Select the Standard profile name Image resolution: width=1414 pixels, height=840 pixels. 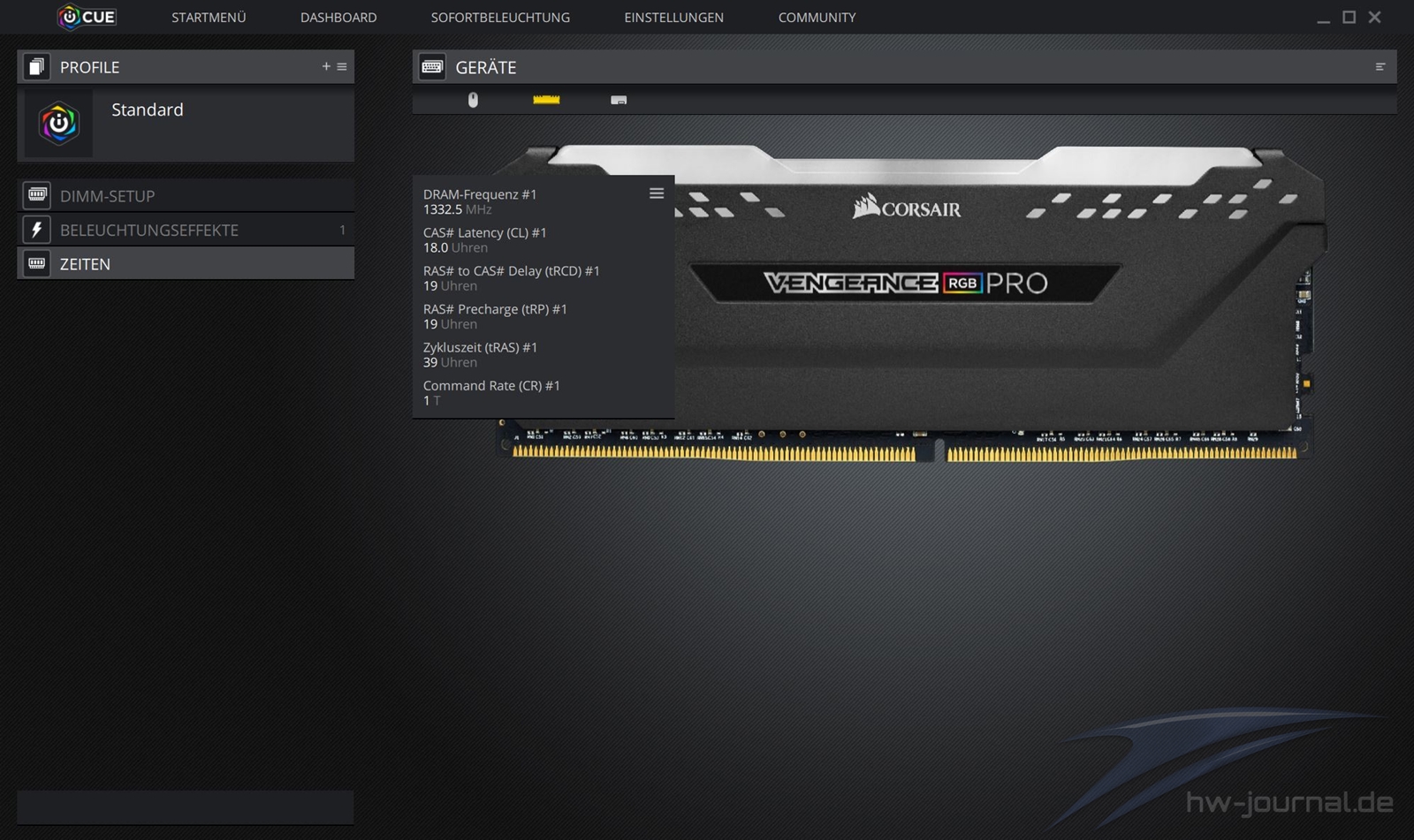click(148, 110)
